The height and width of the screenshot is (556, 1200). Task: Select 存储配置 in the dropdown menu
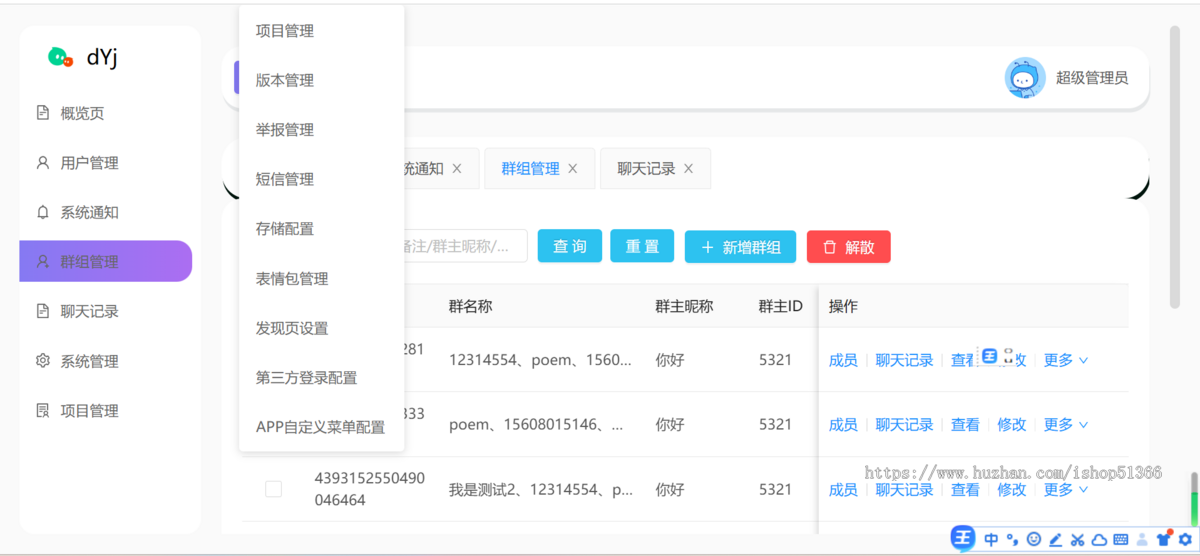point(322,229)
